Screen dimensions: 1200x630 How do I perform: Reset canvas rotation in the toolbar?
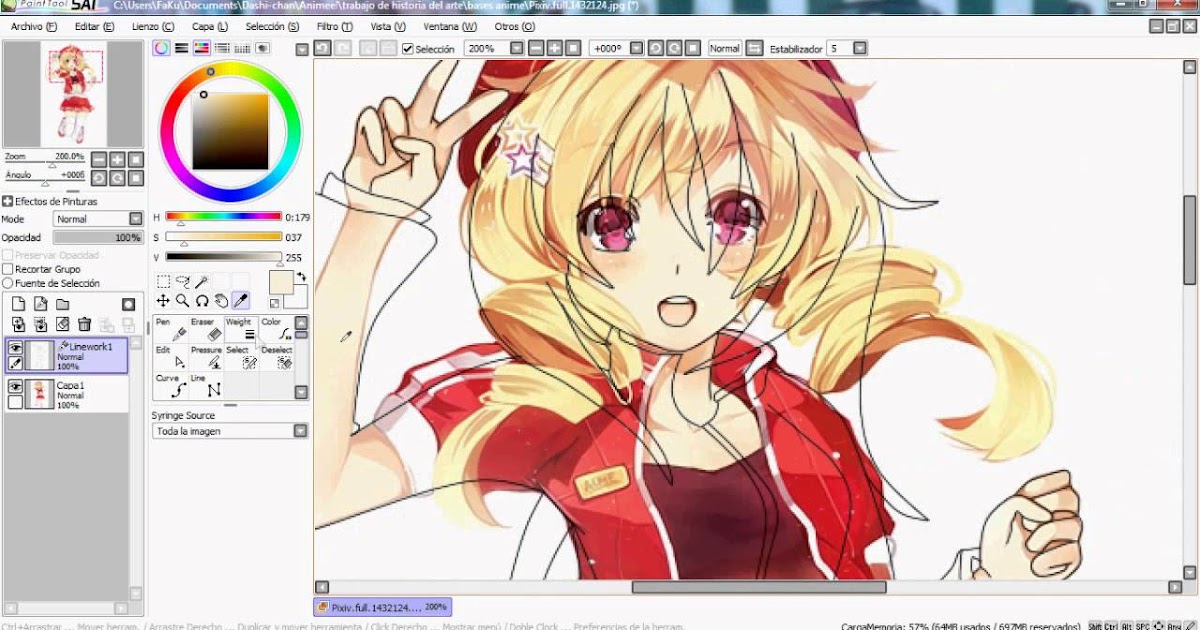pos(693,48)
